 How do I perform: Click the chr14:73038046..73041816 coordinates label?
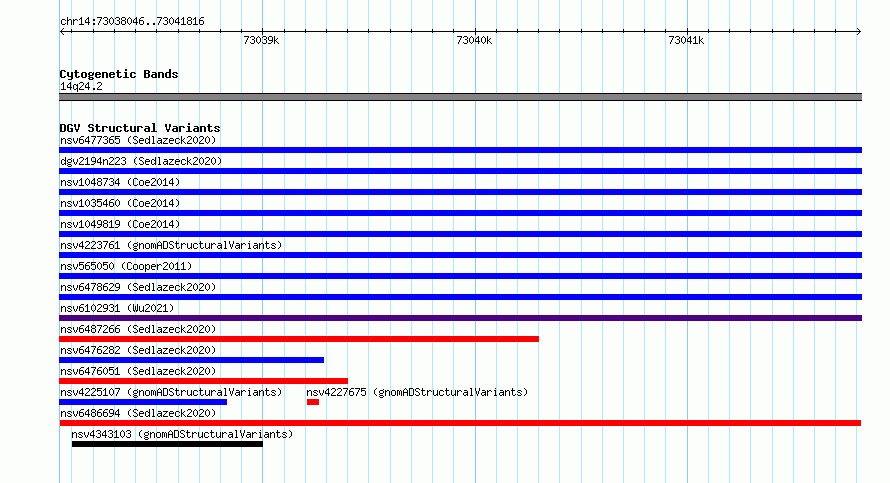click(132, 22)
